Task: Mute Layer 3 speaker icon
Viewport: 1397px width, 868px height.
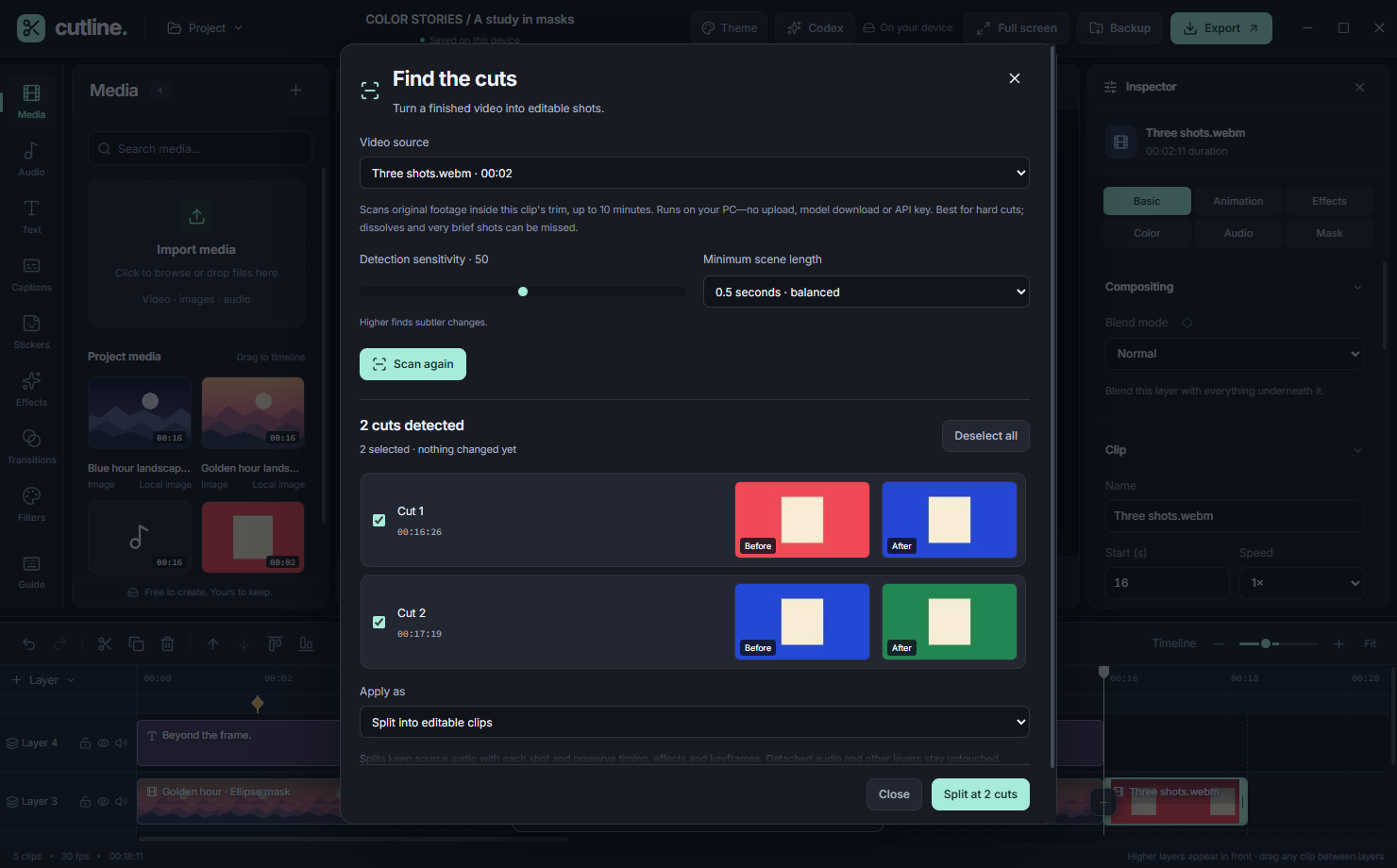Action: [121, 802]
